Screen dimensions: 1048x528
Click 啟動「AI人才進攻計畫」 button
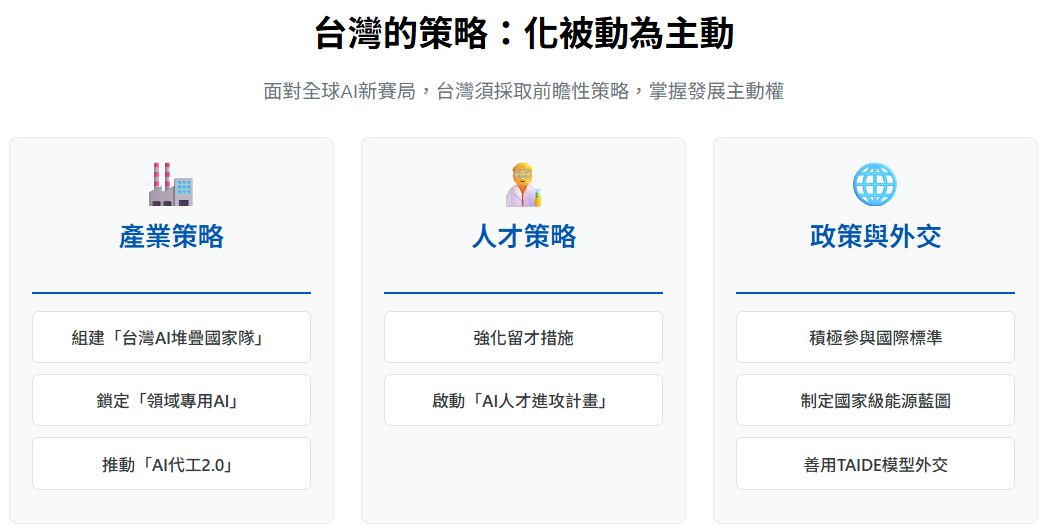523,400
